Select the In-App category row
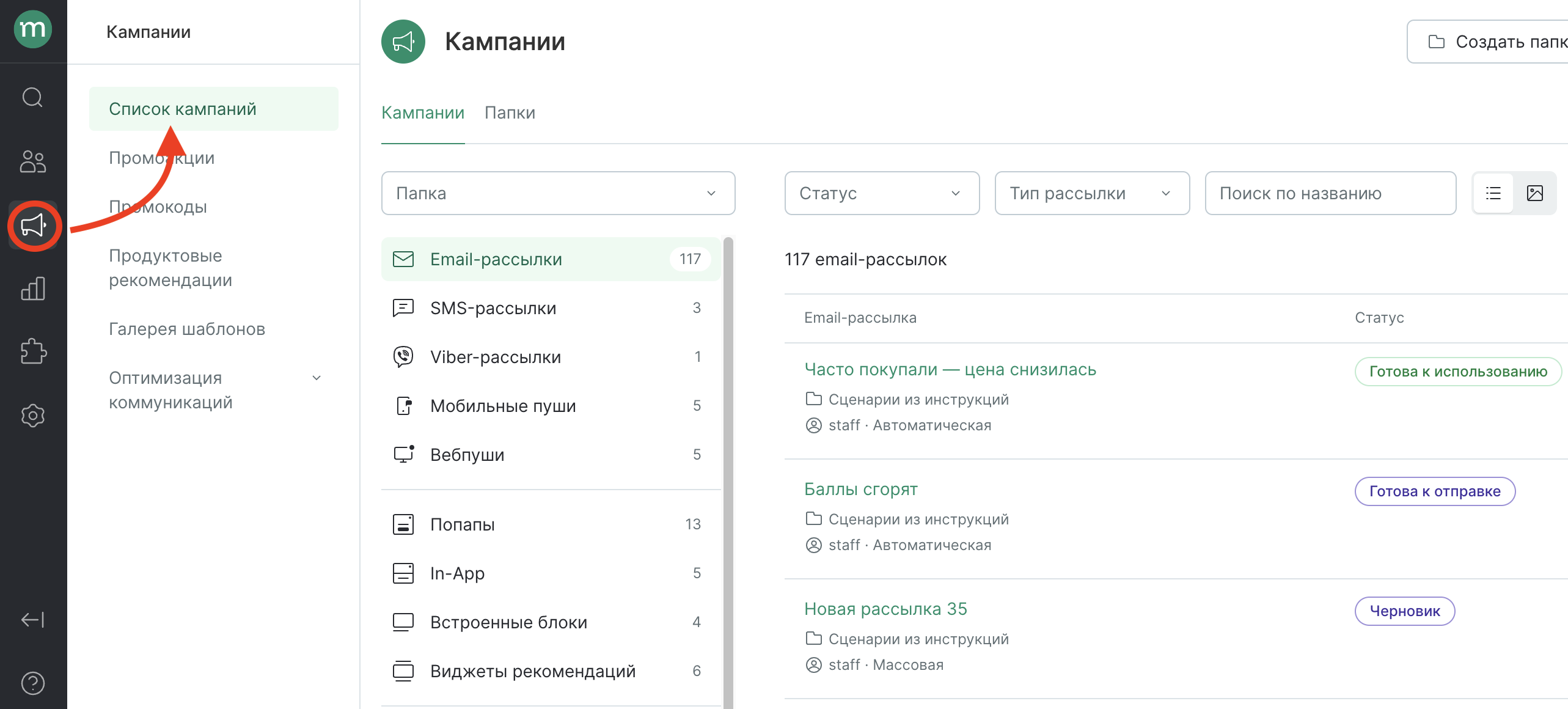 pos(551,573)
